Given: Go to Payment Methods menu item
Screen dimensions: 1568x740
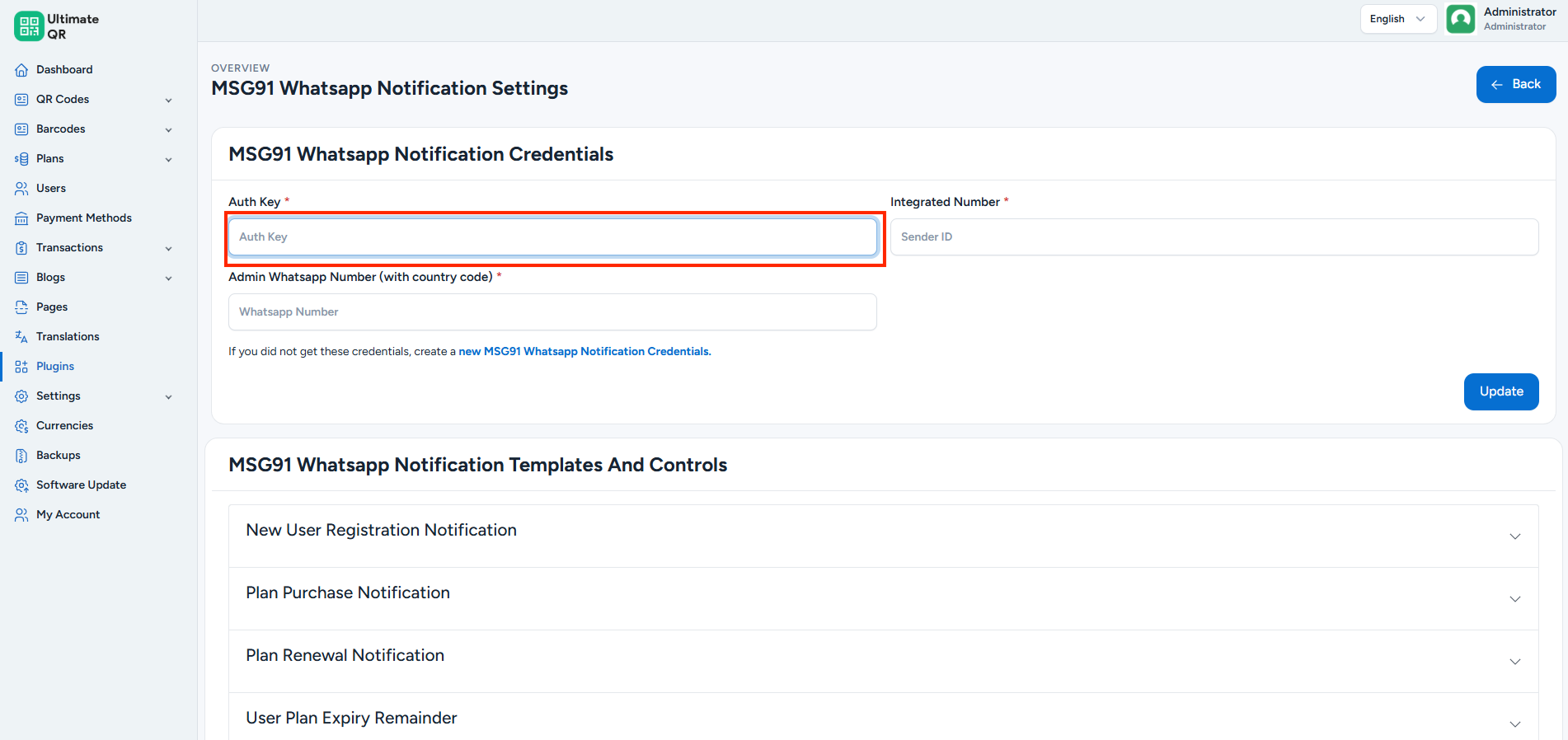Looking at the screenshot, I should click(x=84, y=218).
